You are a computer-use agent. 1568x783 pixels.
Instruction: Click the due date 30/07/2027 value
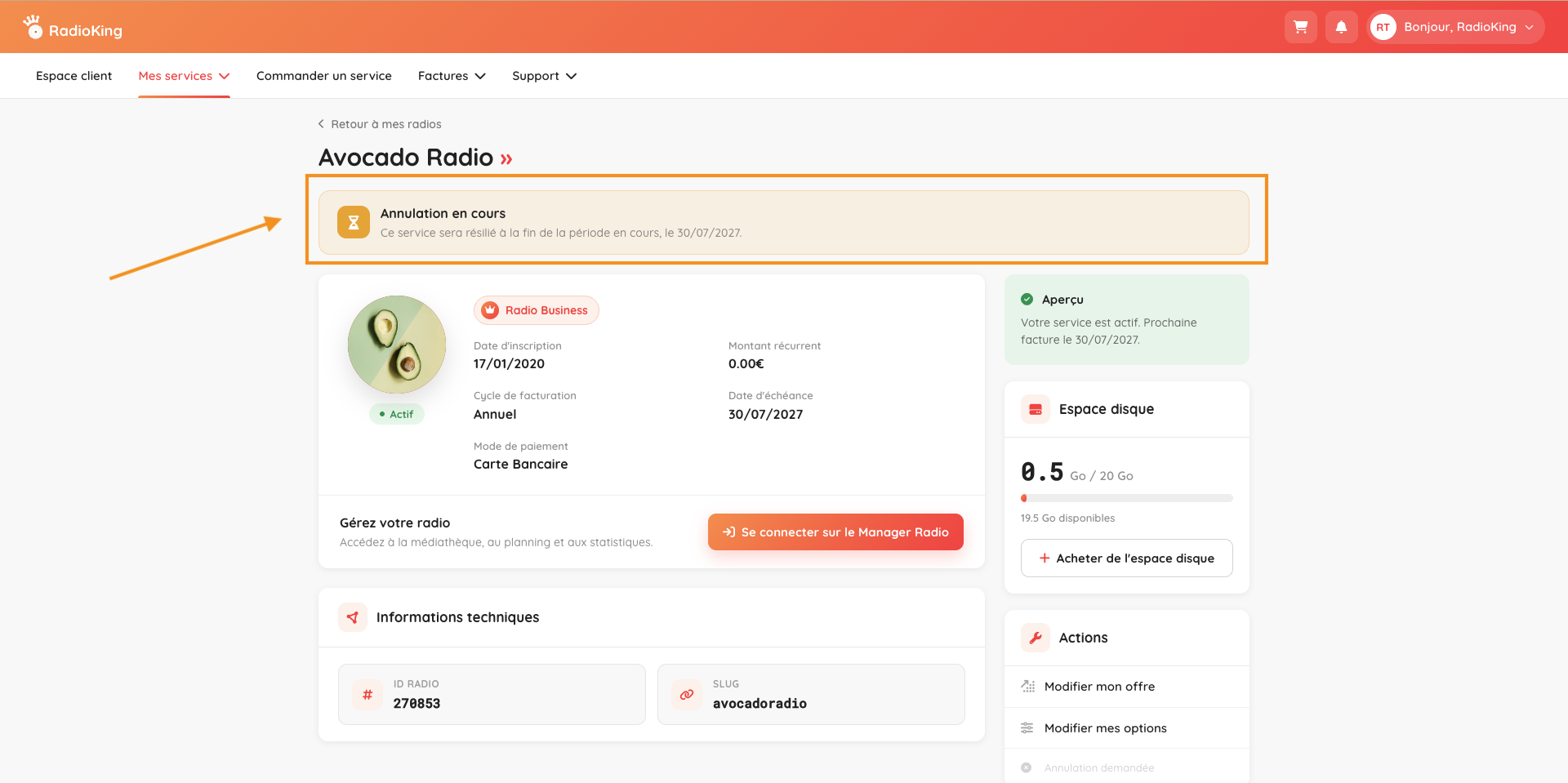[x=765, y=415]
